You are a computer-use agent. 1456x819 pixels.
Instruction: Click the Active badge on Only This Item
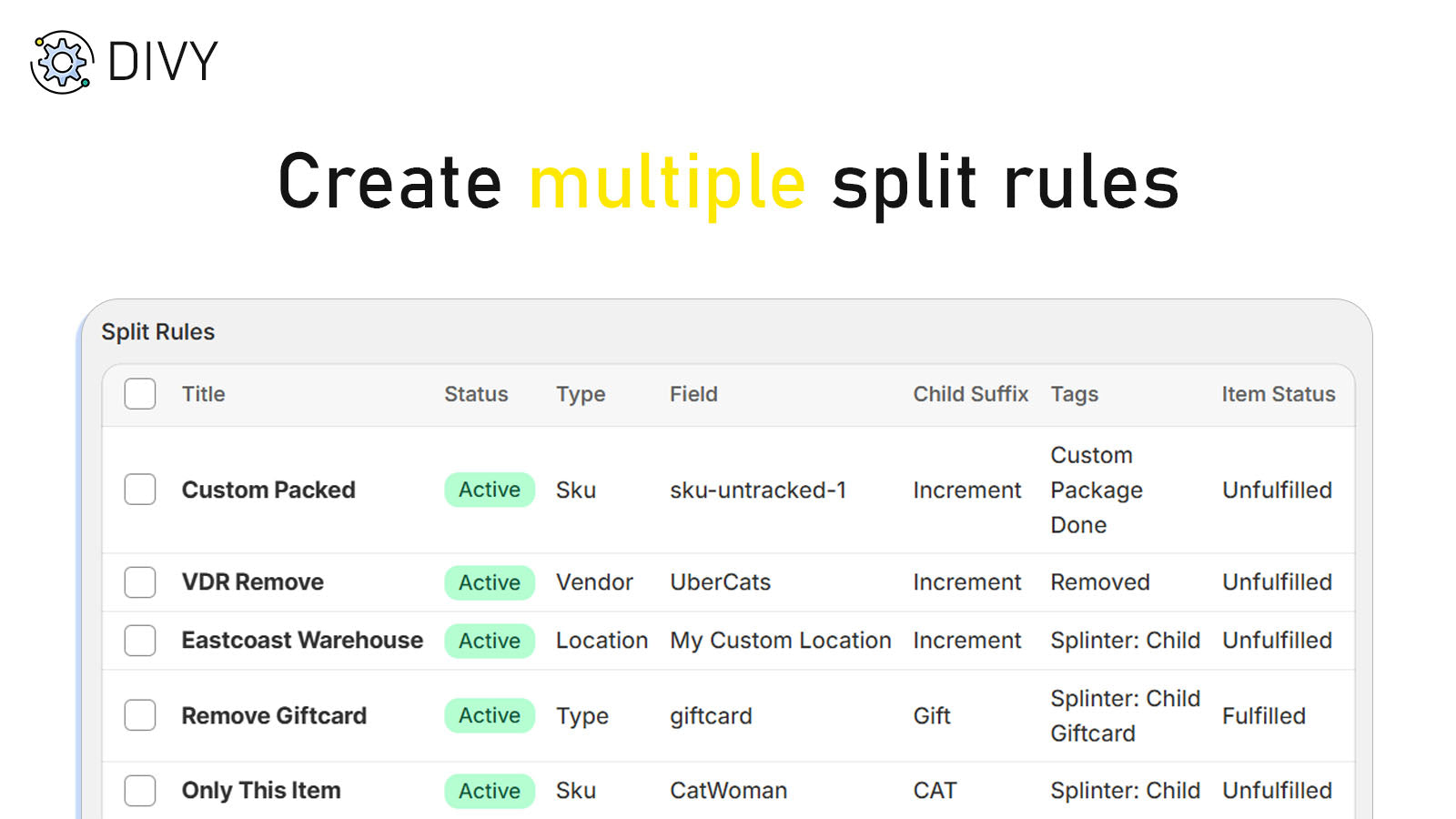click(489, 791)
